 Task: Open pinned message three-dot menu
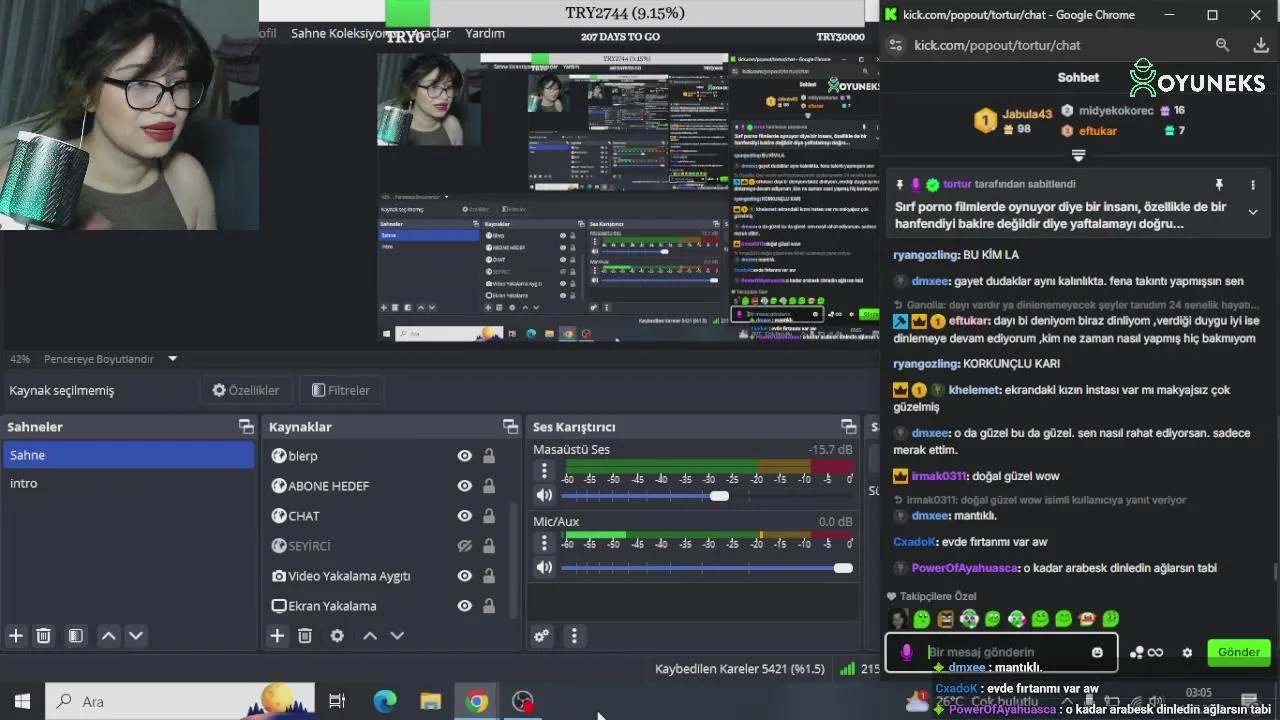tap(1252, 185)
